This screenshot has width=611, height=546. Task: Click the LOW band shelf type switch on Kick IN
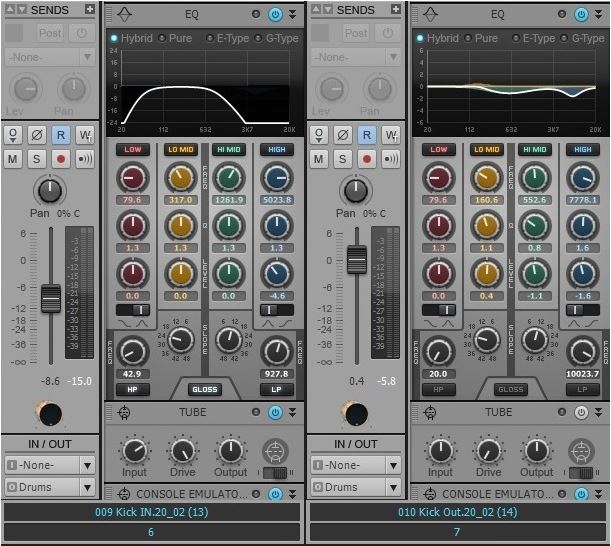point(133,310)
